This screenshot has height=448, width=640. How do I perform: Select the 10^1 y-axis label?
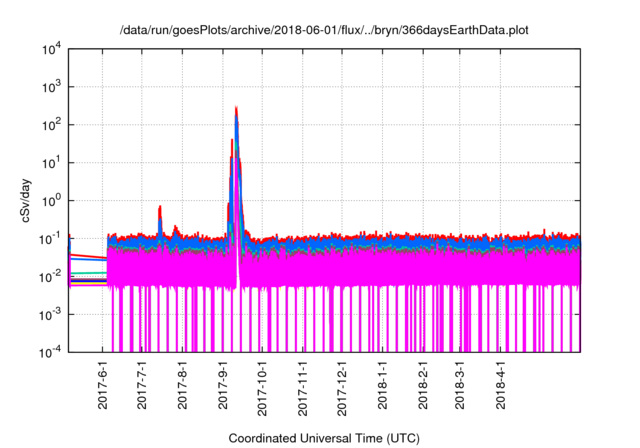click(52, 163)
